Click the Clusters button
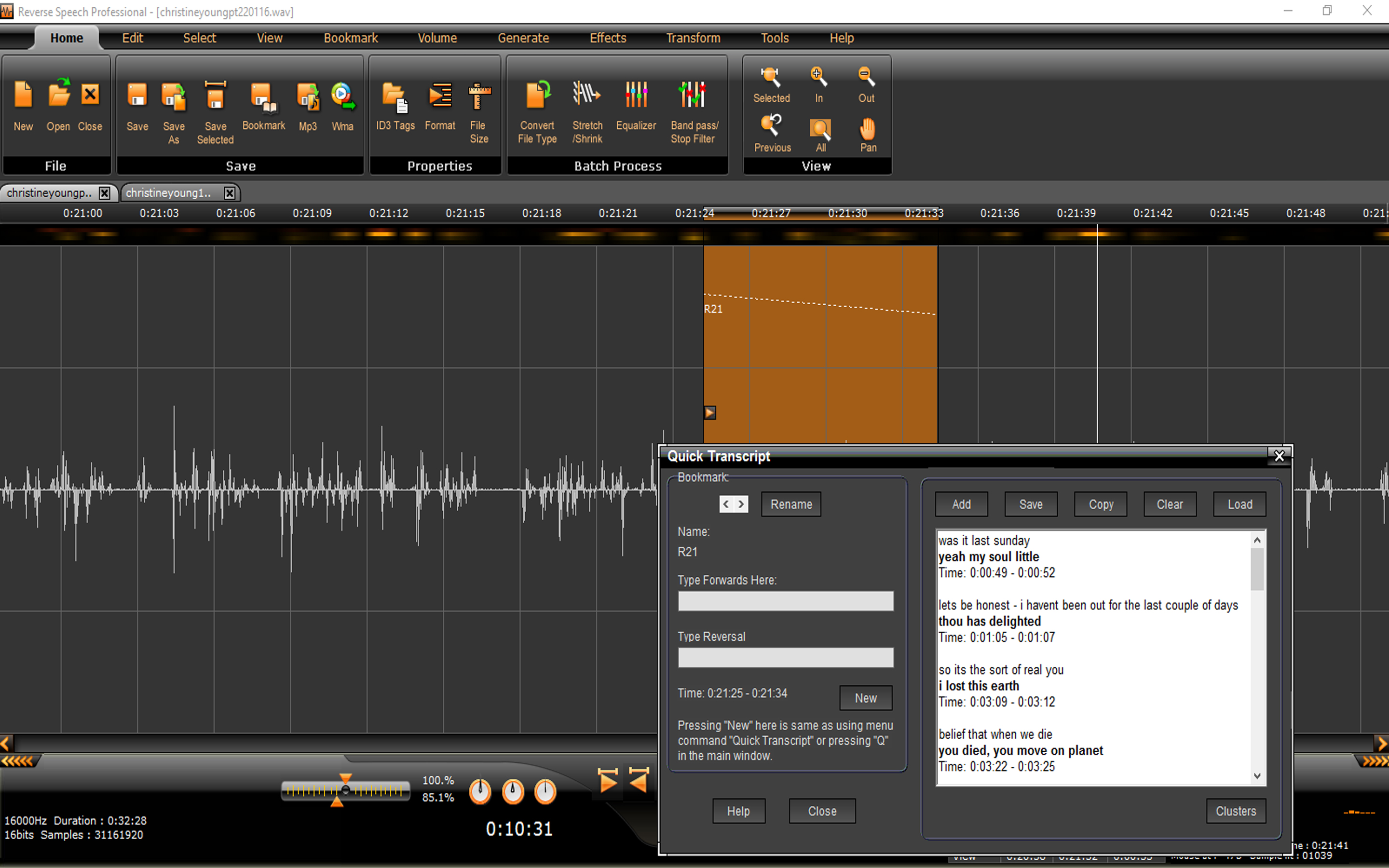This screenshot has width=1389, height=868. (x=1236, y=811)
